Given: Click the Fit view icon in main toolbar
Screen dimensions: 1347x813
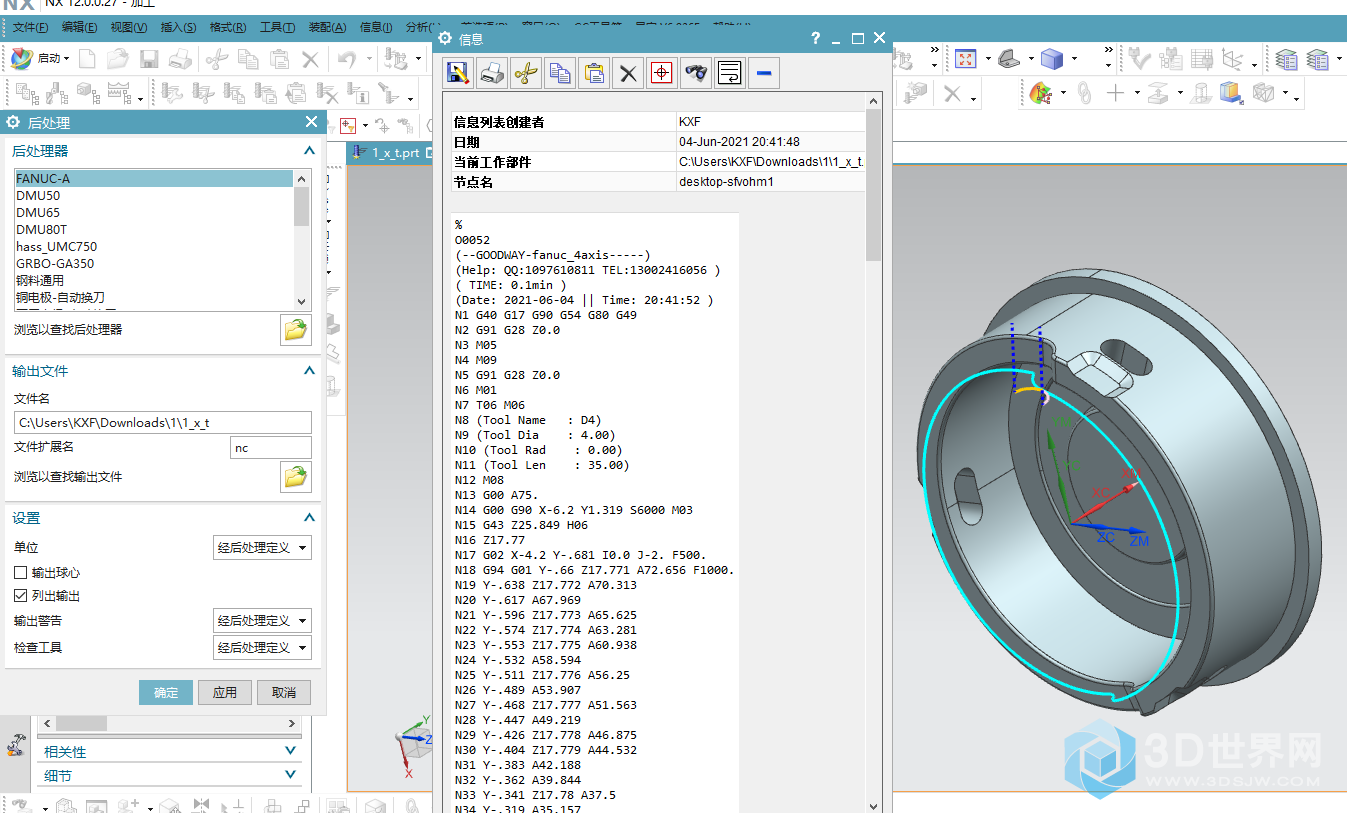Looking at the screenshot, I should coord(965,59).
